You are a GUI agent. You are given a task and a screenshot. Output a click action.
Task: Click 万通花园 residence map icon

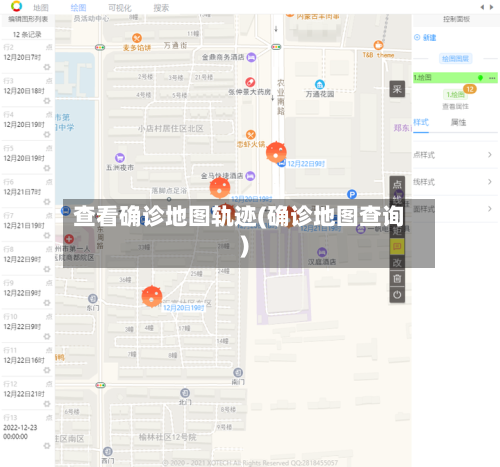(320, 84)
